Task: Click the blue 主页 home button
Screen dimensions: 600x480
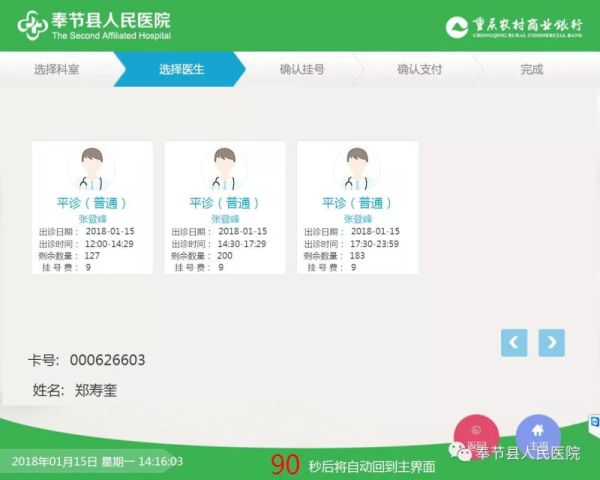Action: coord(538,437)
